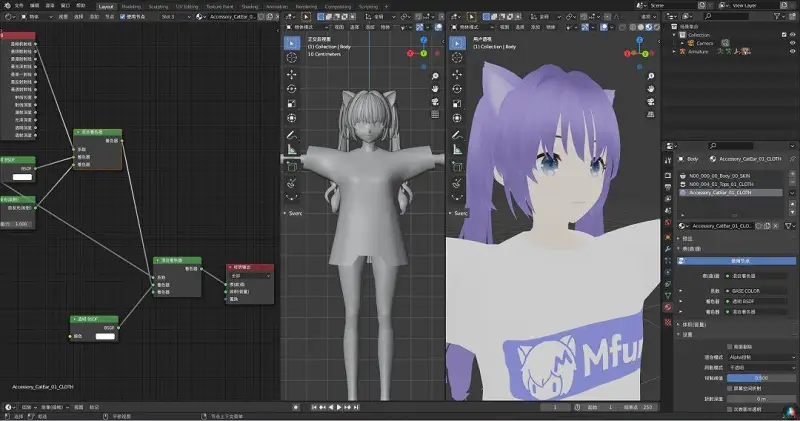Screen dimensions: 800x421
Task: Click the zoom magnifier icon in the right viewport
Action: 651,76
